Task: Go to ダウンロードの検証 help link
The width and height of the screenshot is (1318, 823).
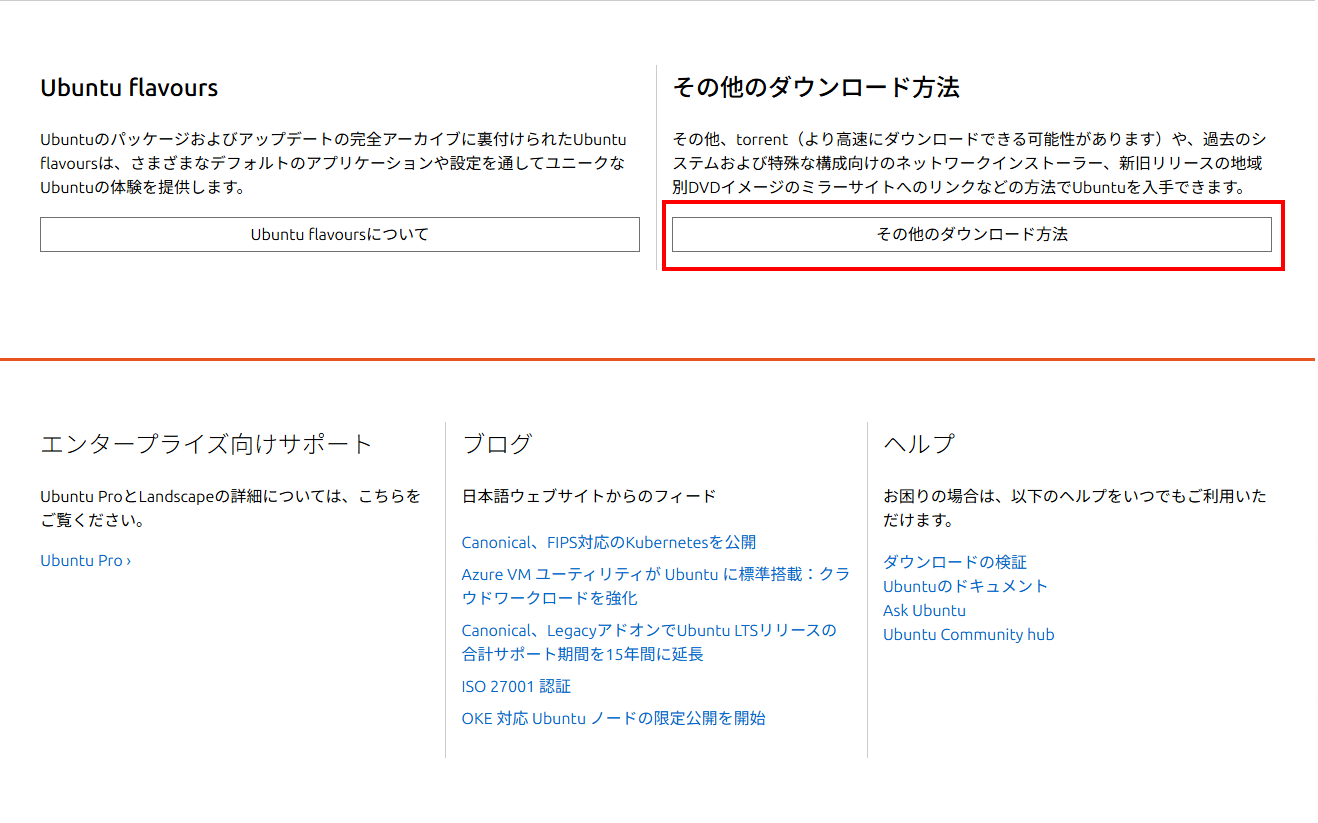Action: [954, 562]
